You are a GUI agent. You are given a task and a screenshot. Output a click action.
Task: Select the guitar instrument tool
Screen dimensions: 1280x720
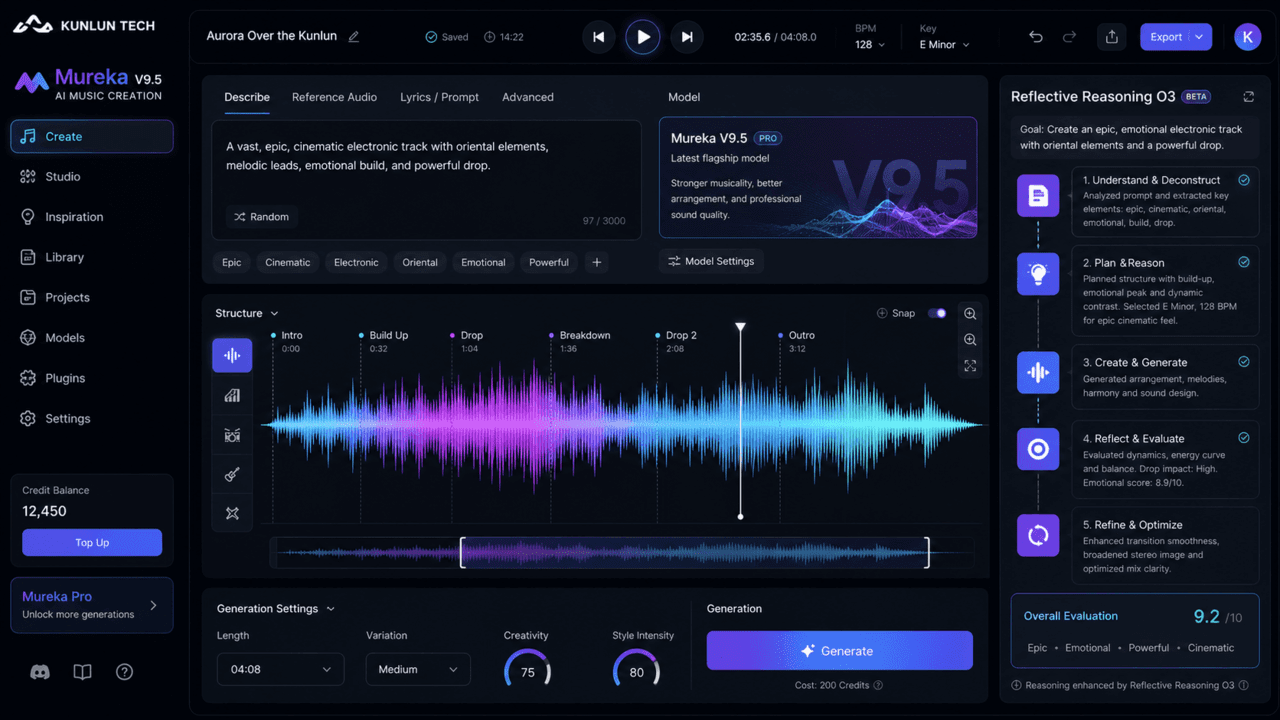(x=232, y=474)
